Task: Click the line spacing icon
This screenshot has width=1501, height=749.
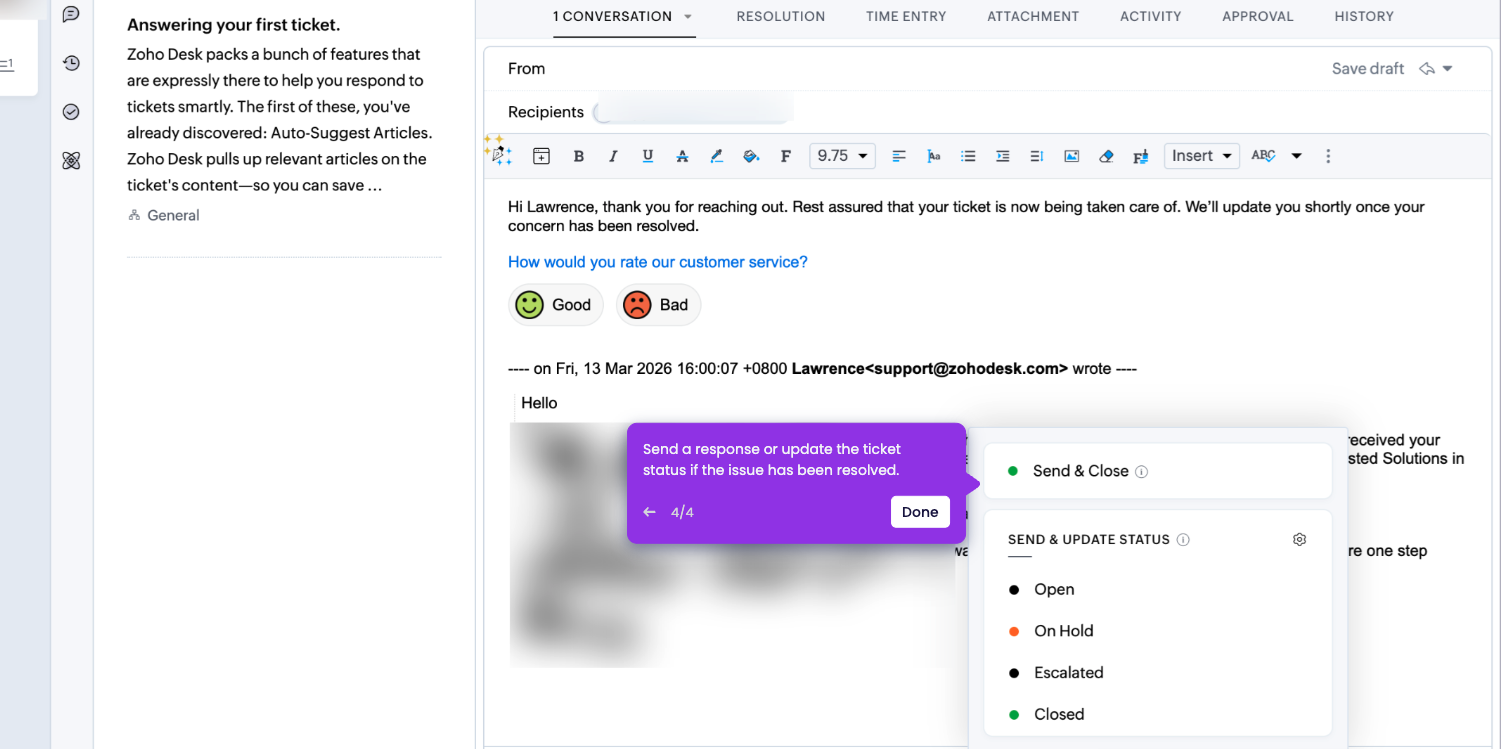Action: coord(1037,156)
